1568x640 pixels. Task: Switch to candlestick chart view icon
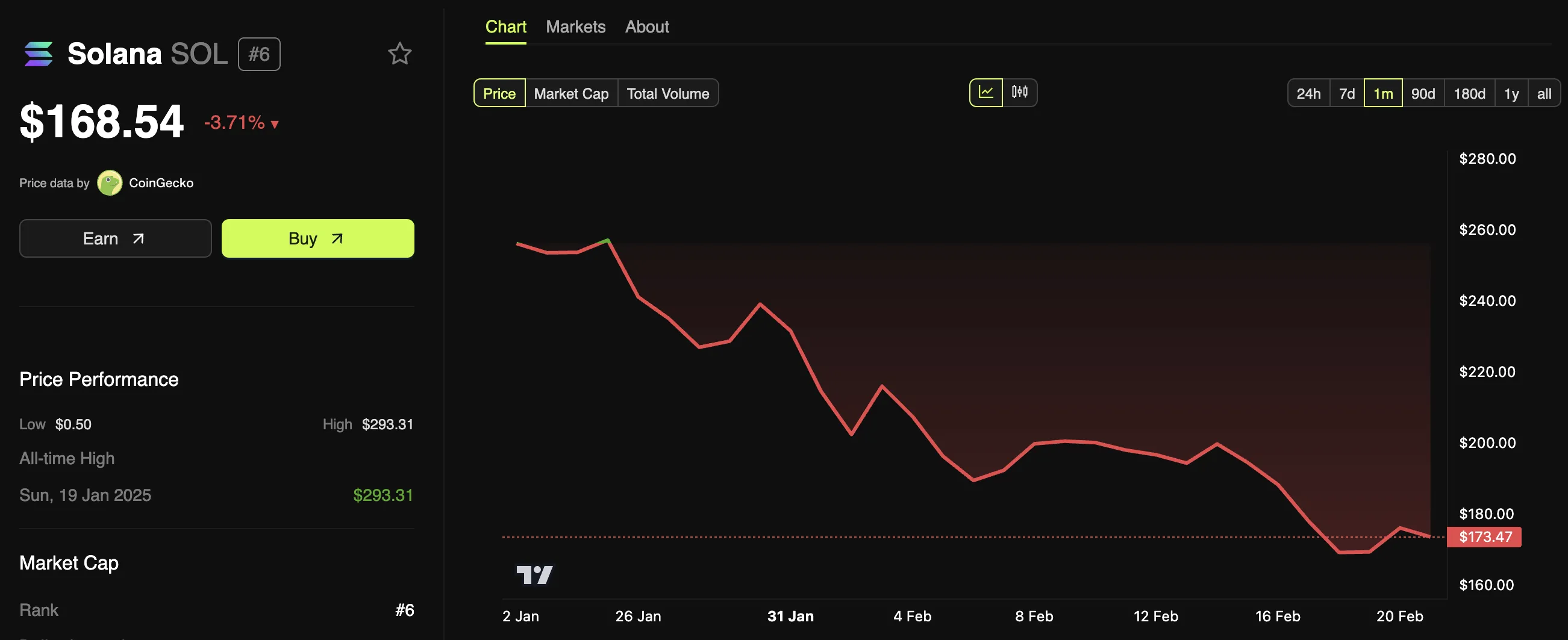[x=1020, y=93]
